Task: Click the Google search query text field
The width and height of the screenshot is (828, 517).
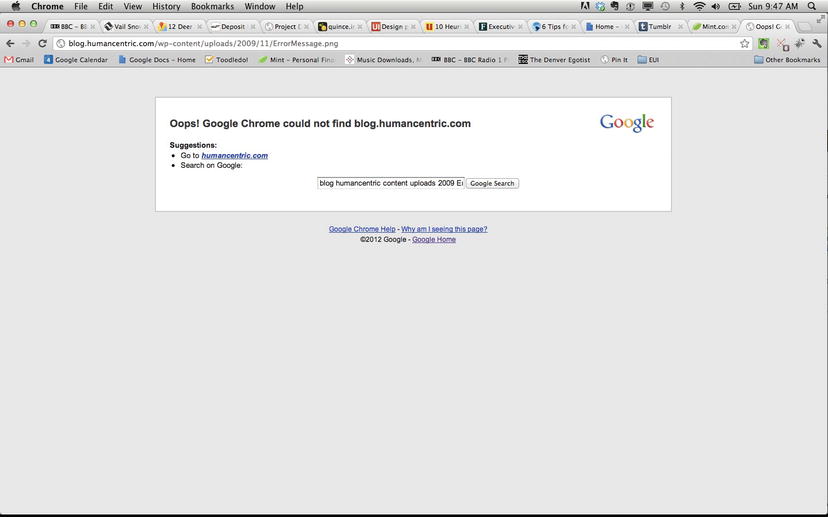Action: tap(391, 183)
